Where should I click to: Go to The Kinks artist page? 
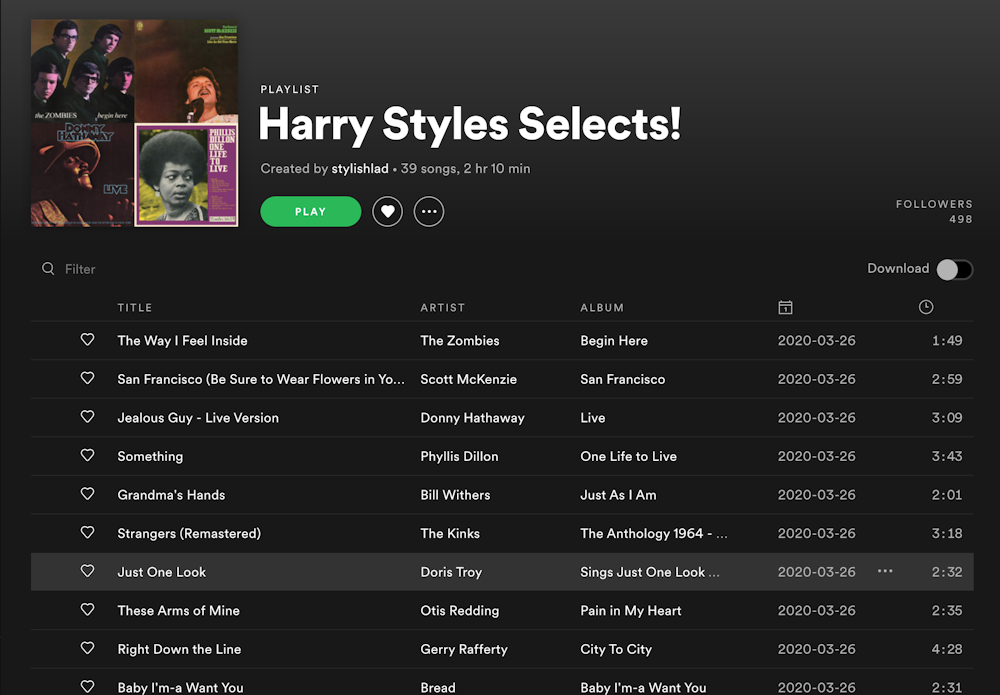click(x=450, y=534)
